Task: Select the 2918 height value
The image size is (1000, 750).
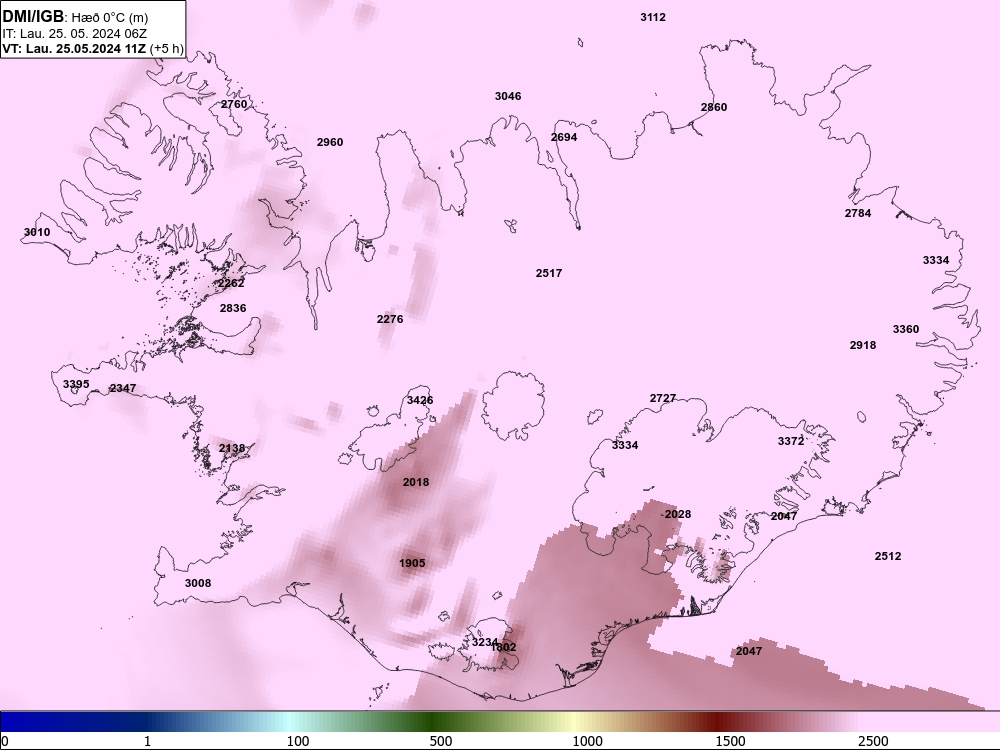Action: pos(863,345)
